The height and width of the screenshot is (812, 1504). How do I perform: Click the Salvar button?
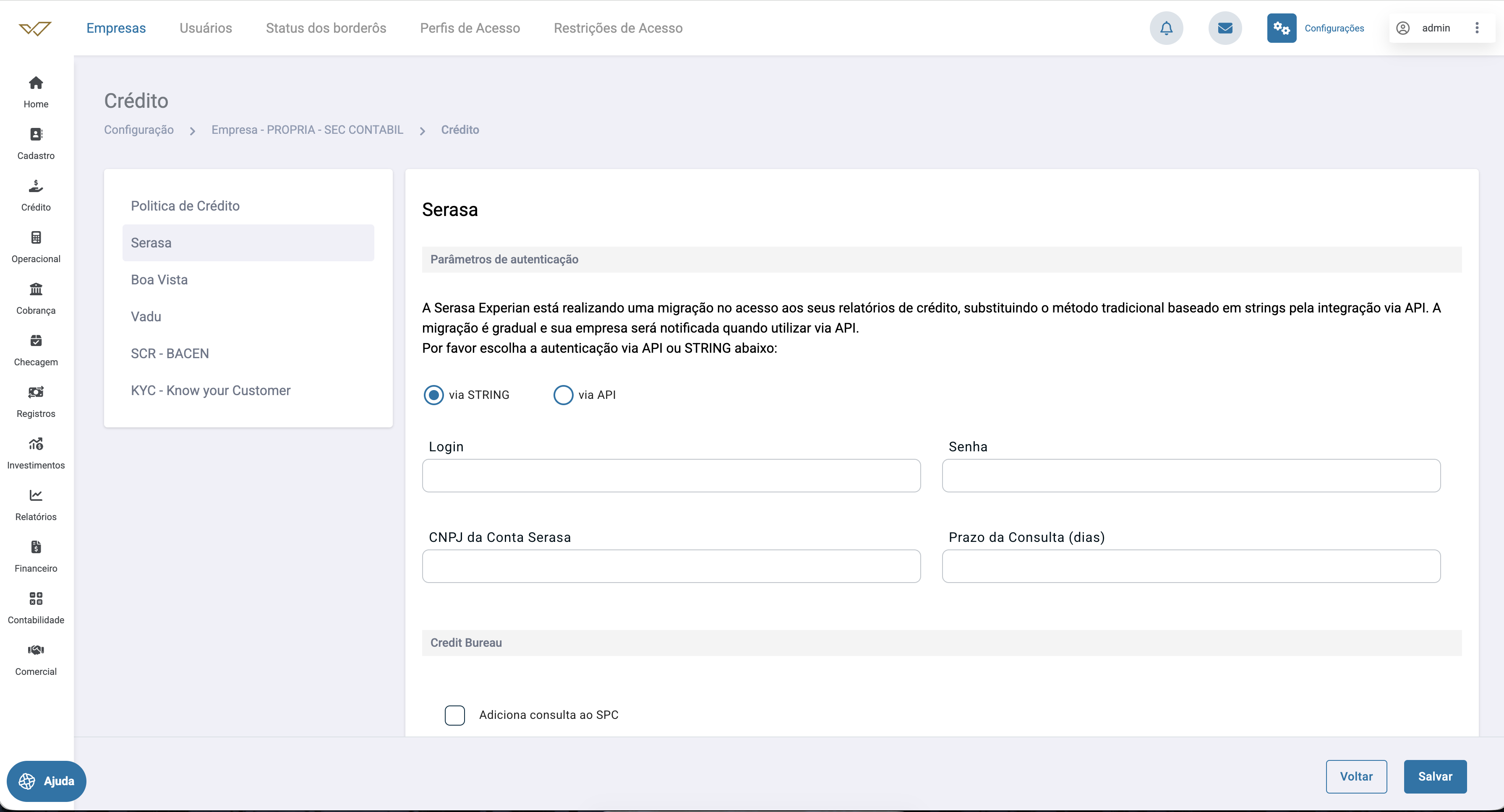[1435, 776]
